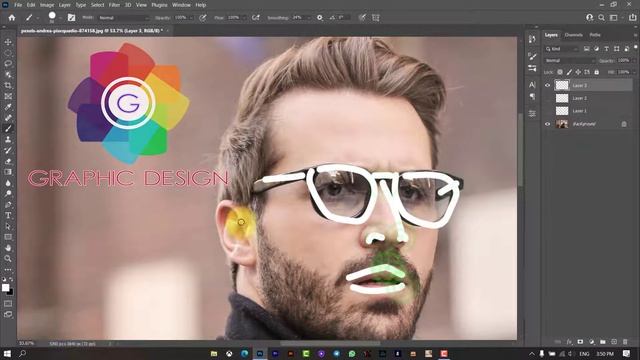Select the Blur tool

click(8, 183)
